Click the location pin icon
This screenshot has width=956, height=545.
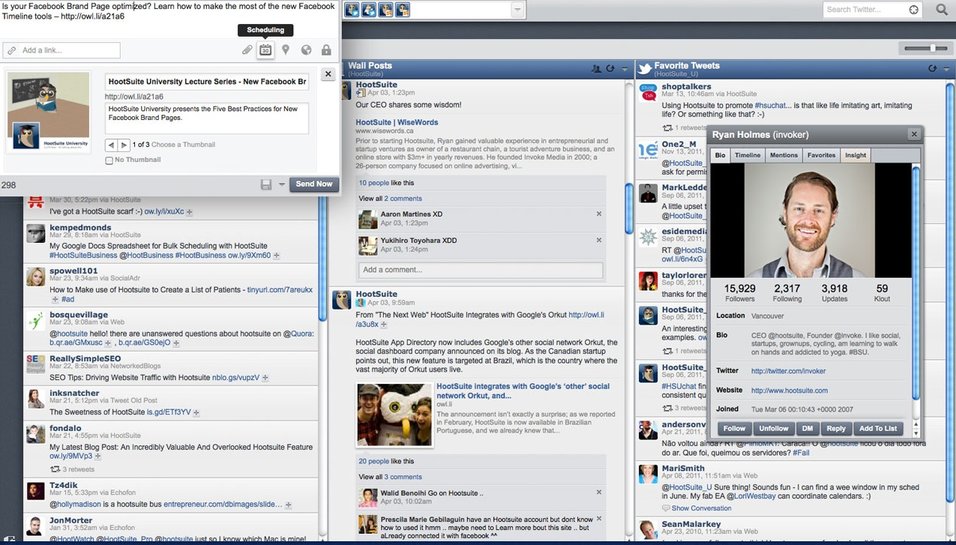(285, 50)
